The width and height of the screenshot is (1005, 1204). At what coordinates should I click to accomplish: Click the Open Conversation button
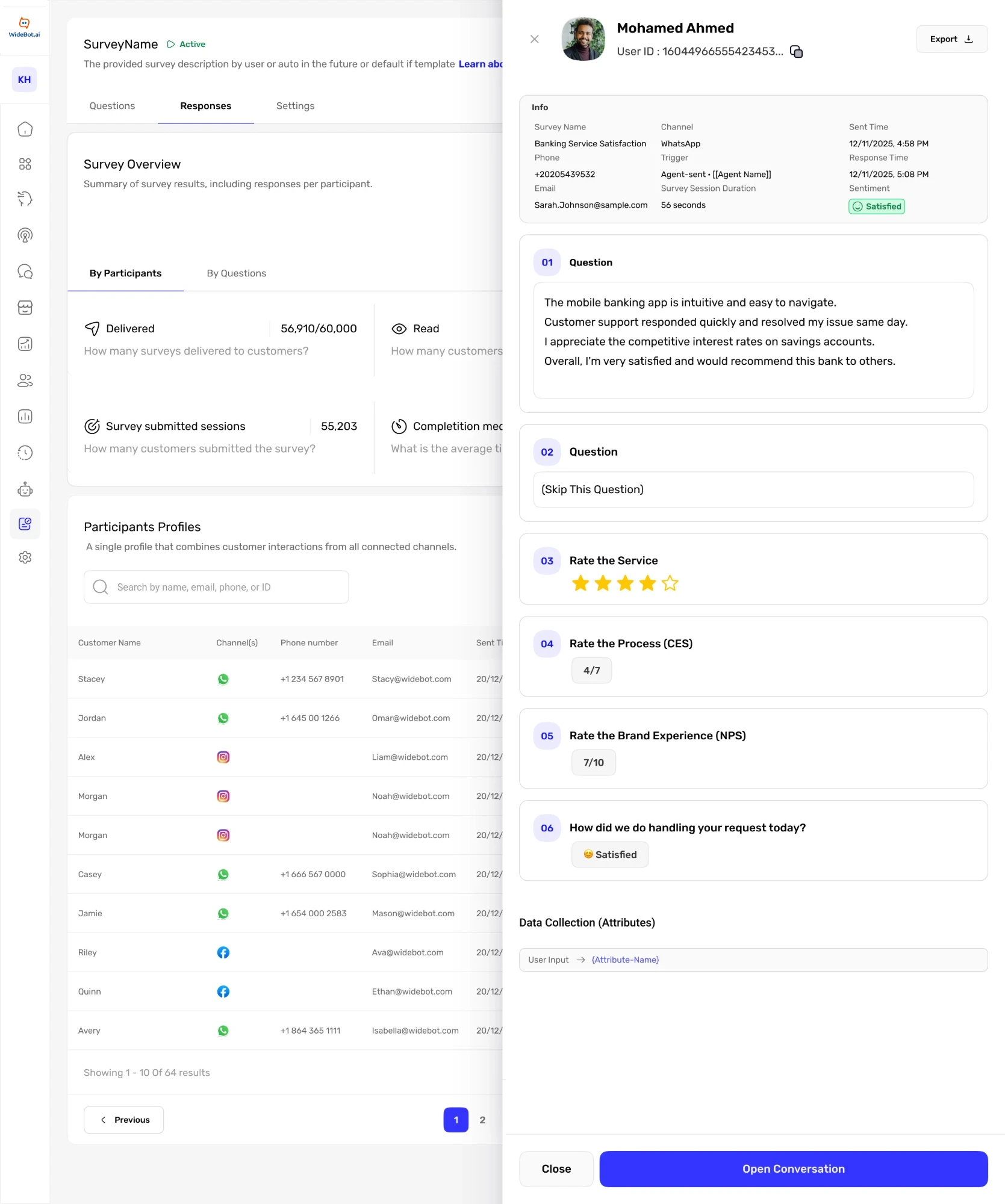tap(793, 1168)
